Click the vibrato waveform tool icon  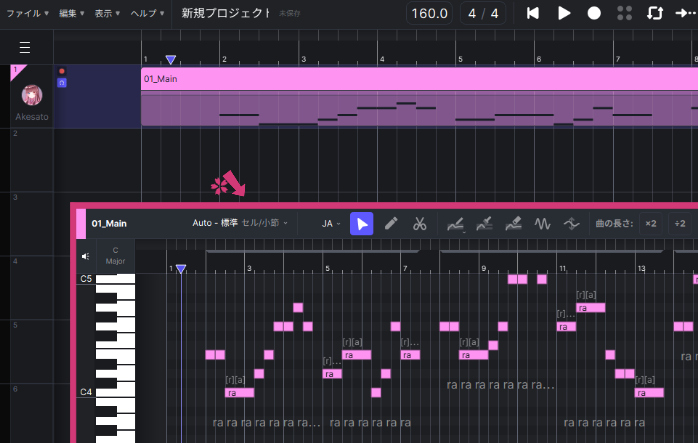tap(543, 224)
